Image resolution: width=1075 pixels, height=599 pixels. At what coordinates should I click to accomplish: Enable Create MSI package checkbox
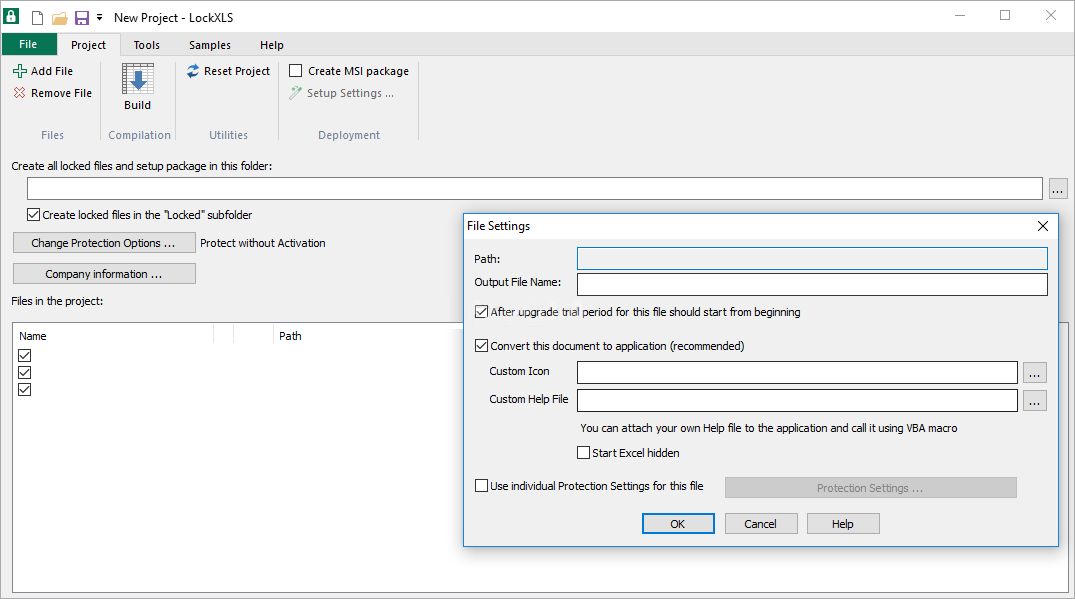[x=295, y=71]
